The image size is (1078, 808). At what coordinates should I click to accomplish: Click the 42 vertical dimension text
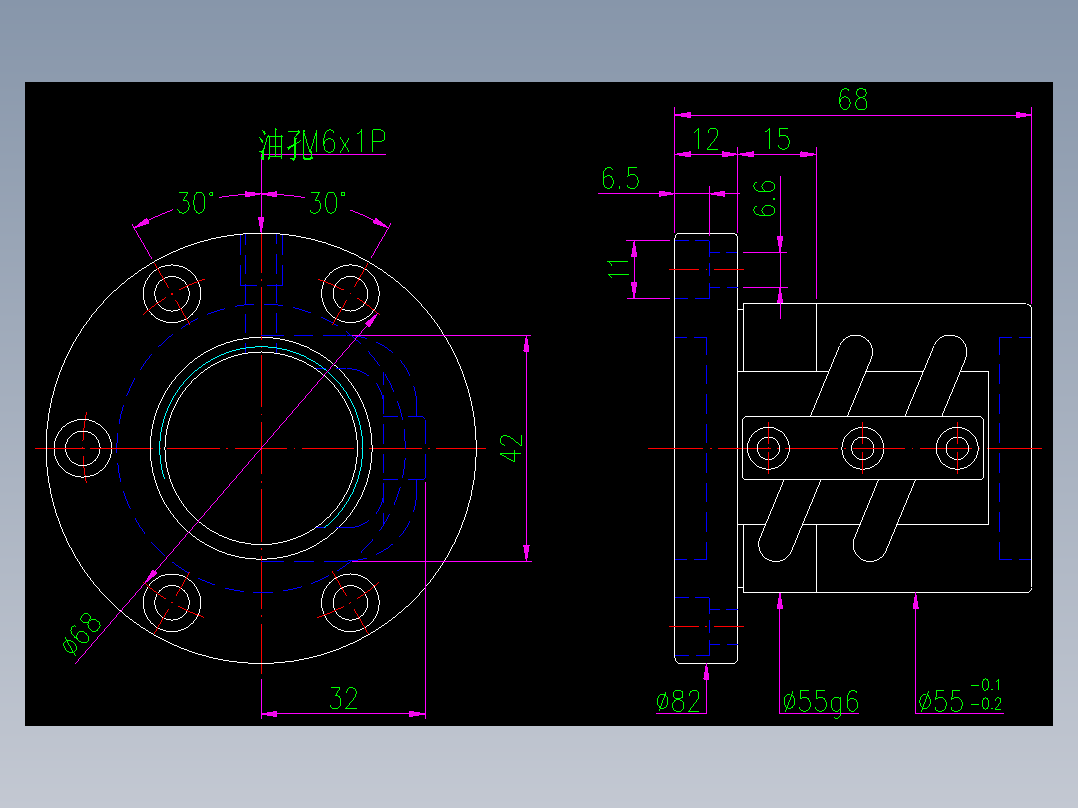tap(510, 449)
